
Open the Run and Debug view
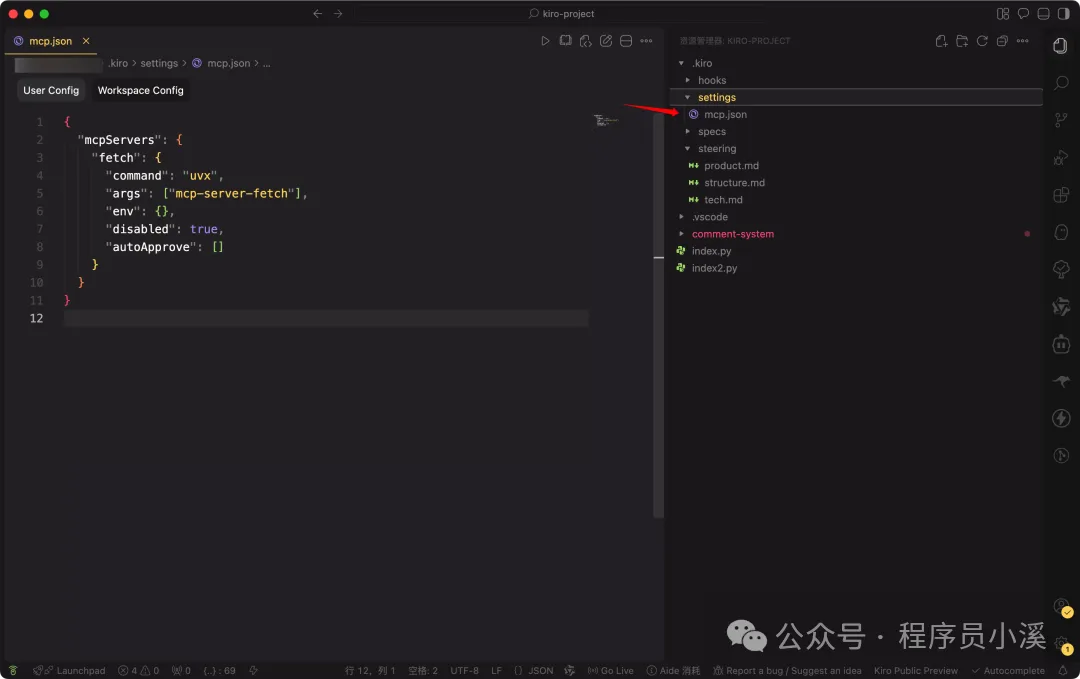click(x=1061, y=158)
